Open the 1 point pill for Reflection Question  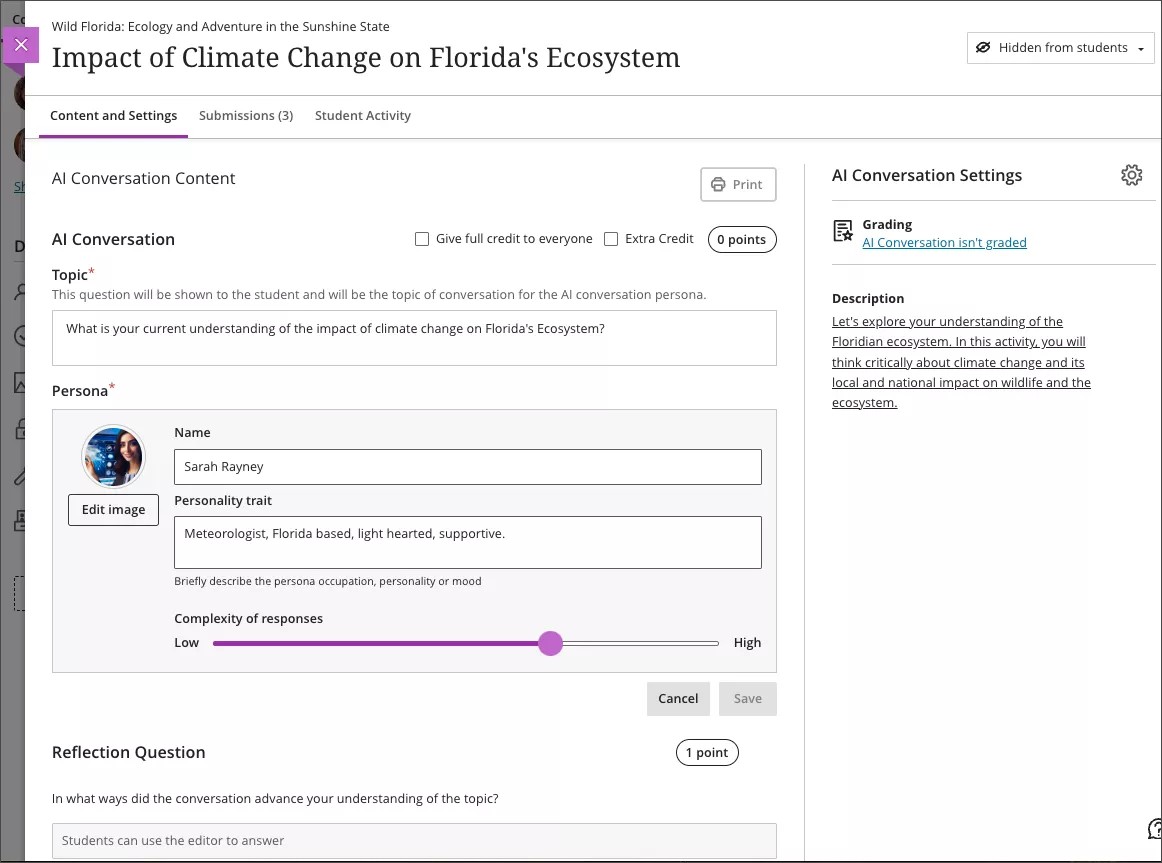pyautogui.click(x=707, y=752)
